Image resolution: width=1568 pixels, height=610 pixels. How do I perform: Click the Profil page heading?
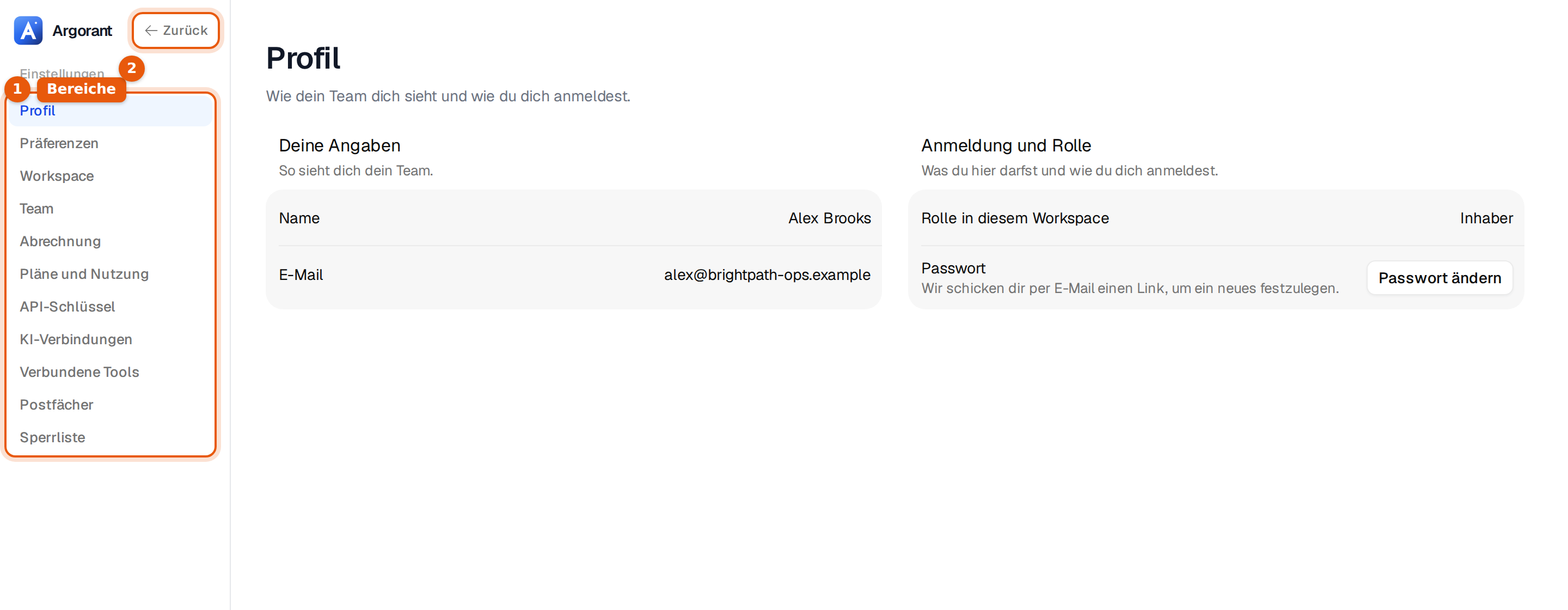303,58
